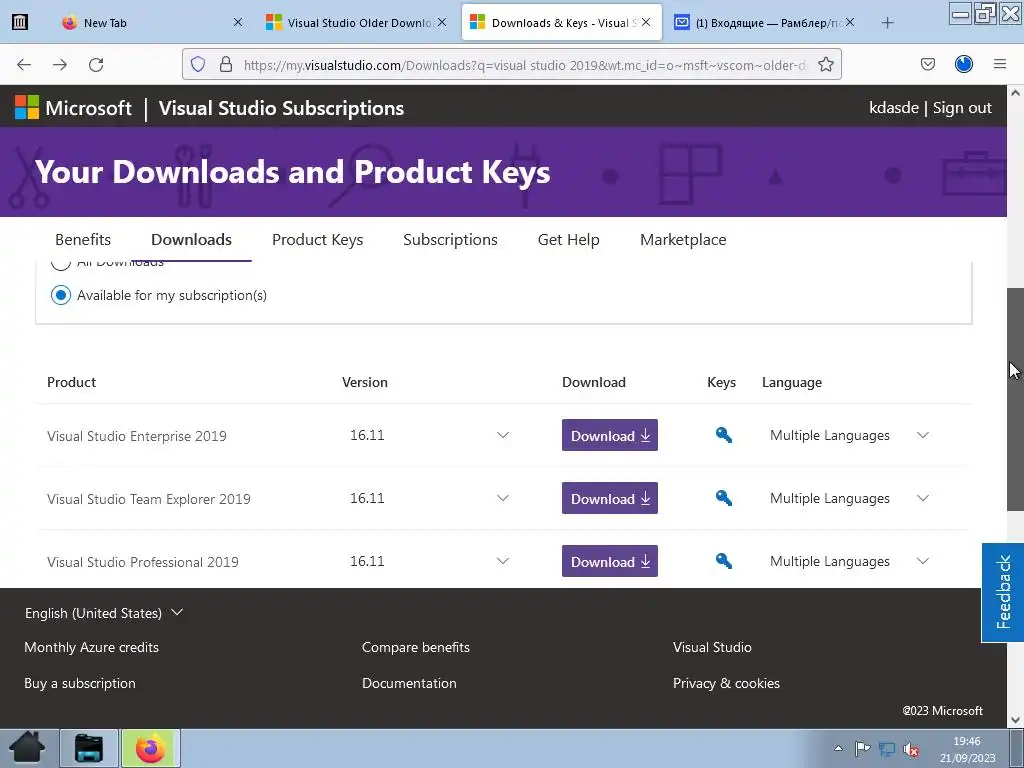Click the page vertical scrollbar thumb
This screenshot has width=1024, height=768.
pyautogui.click(x=1016, y=400)
